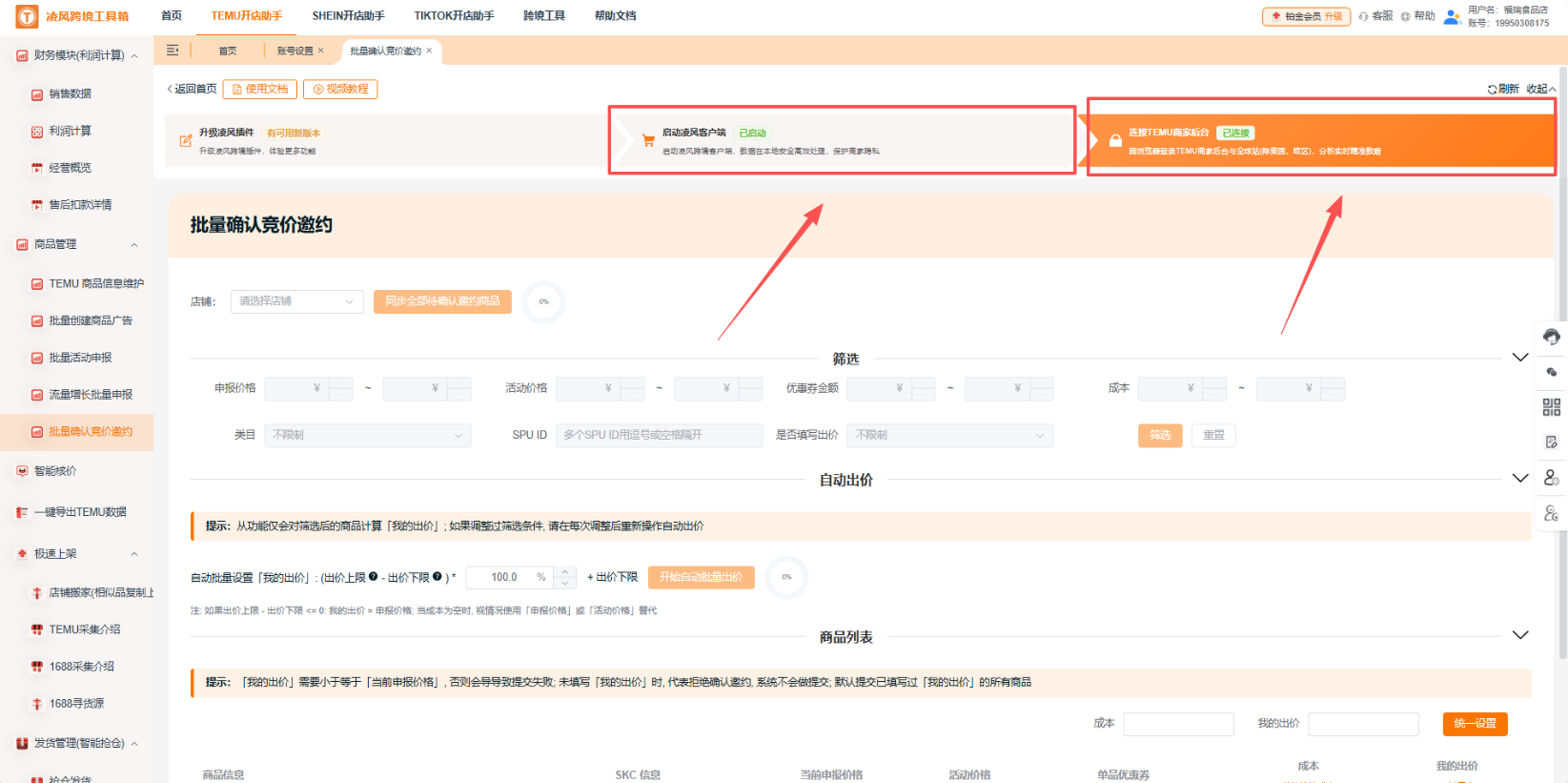
Task: Click the 刷新 refresh icon
Action: [1492, 89]
